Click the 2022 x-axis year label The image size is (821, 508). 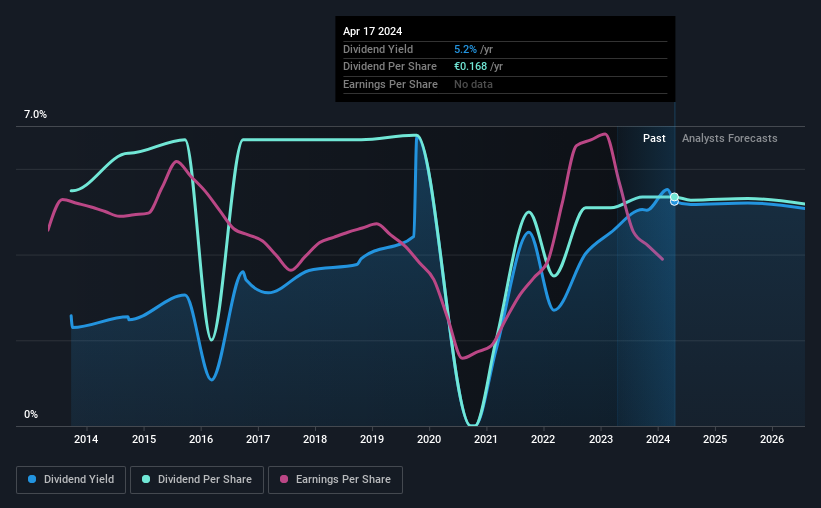543,439
